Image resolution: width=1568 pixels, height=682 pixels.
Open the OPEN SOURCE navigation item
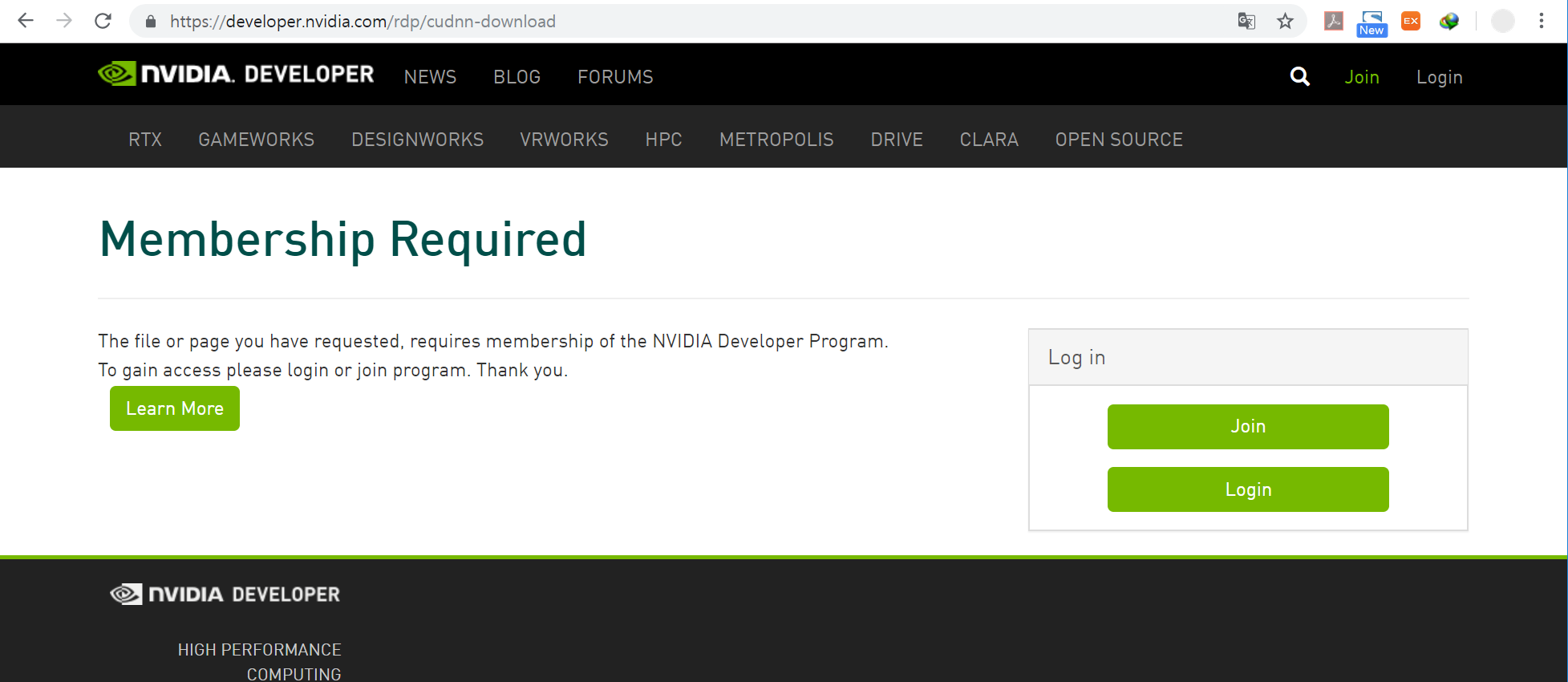coord(1119,140)
